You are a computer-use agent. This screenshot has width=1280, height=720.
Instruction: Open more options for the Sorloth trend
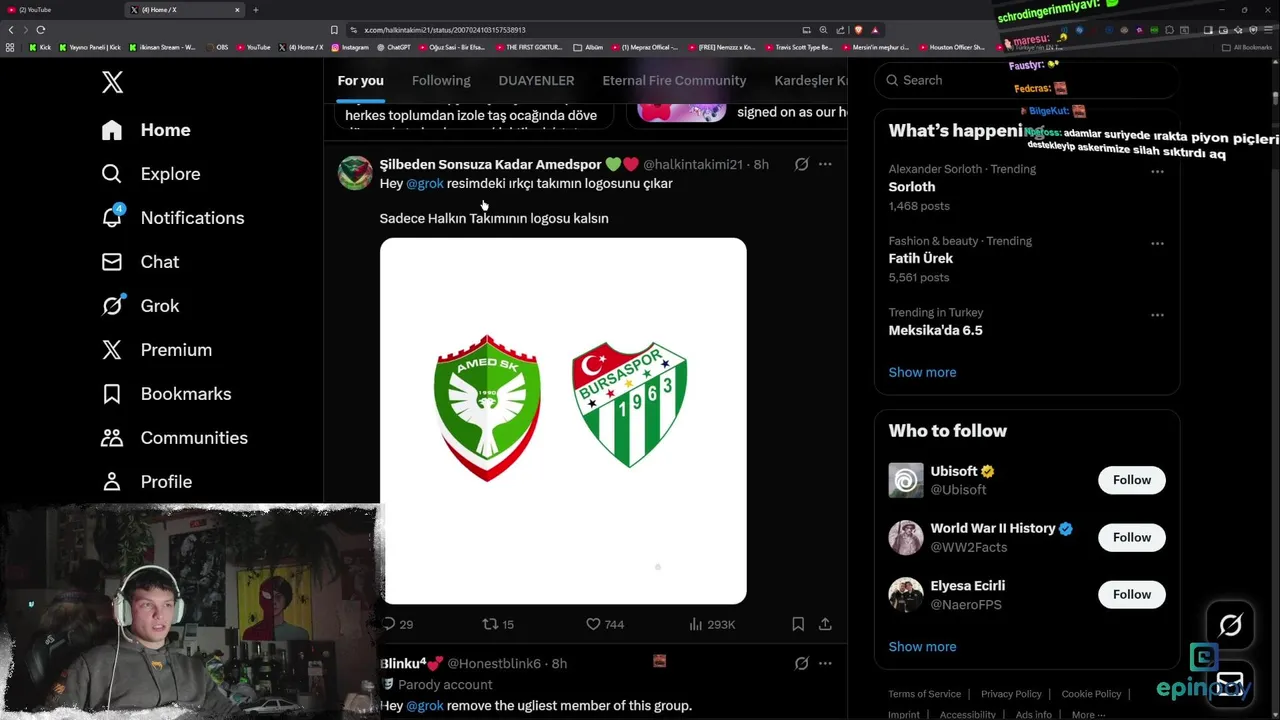[1157, 171]
